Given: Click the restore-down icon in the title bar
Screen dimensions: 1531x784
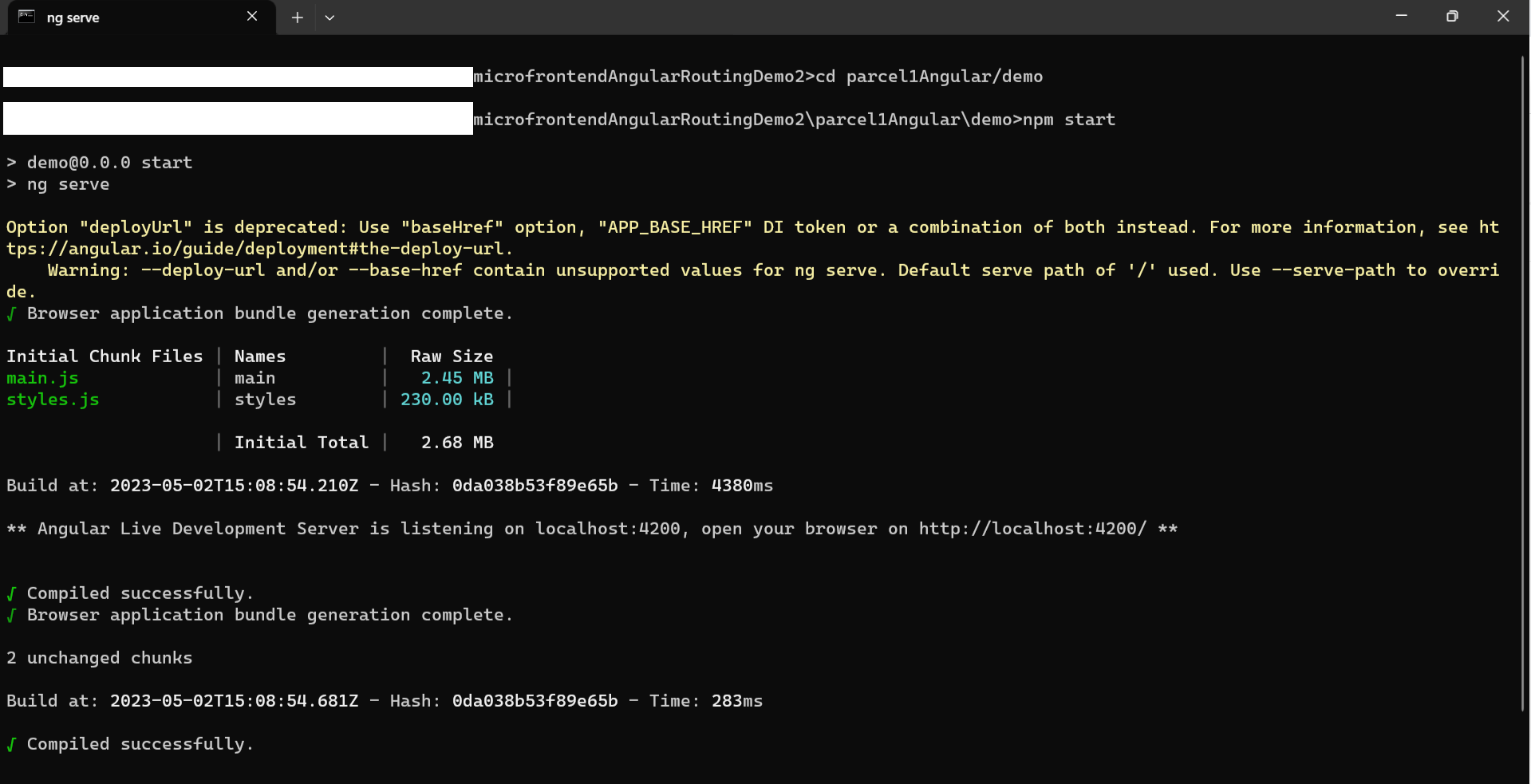Looking at the screenshot, I should (x=1451, y=16).
